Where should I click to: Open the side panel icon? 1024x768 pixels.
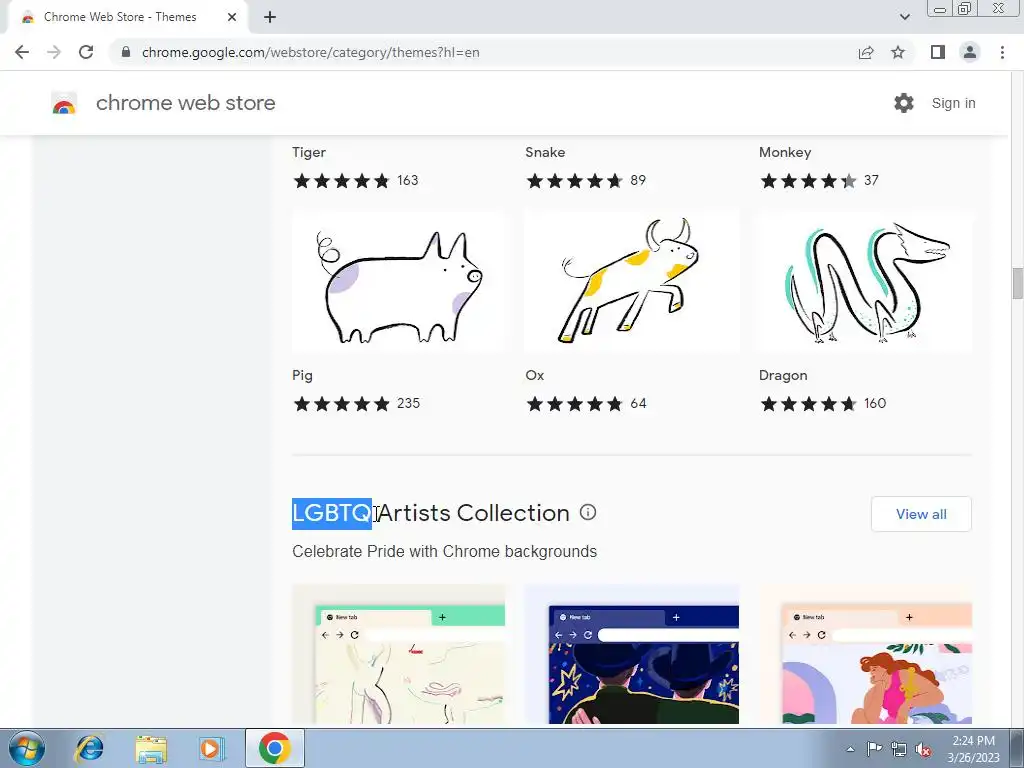point(938,52)
